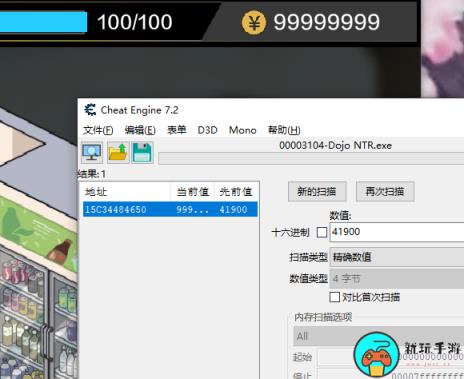The image size is (464, 379).
Task: Open the 编辑(E) menu
Action: [x=140, y=130]
